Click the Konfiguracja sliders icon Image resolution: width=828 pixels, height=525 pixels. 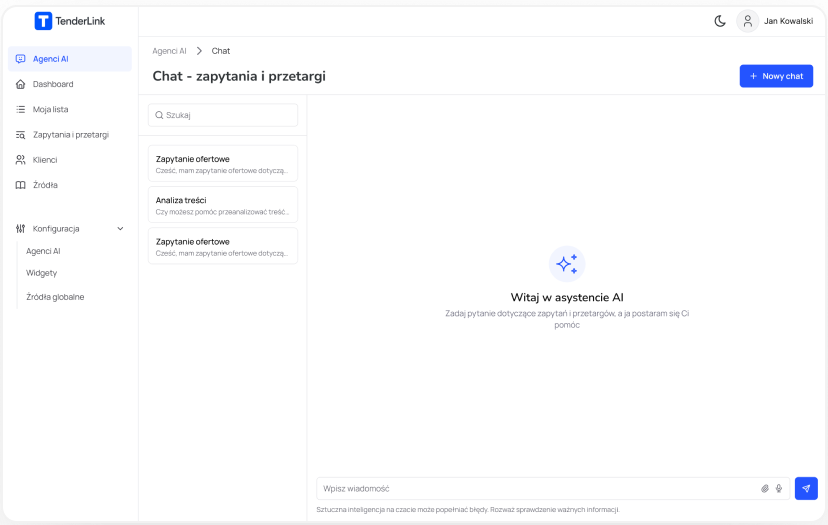[x=21, y=229]
